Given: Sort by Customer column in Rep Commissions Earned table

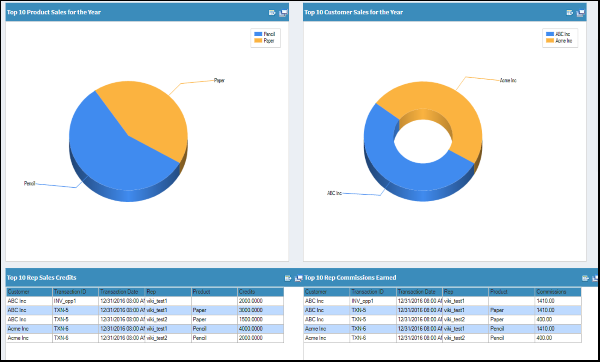Looking at the screenshot, I should point(327,292).
